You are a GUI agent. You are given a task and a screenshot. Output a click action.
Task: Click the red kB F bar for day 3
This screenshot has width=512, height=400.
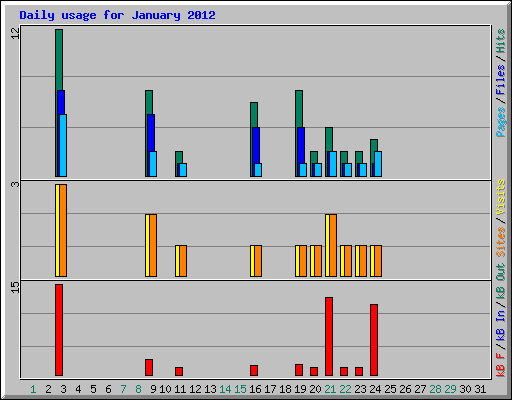[59, 330]
